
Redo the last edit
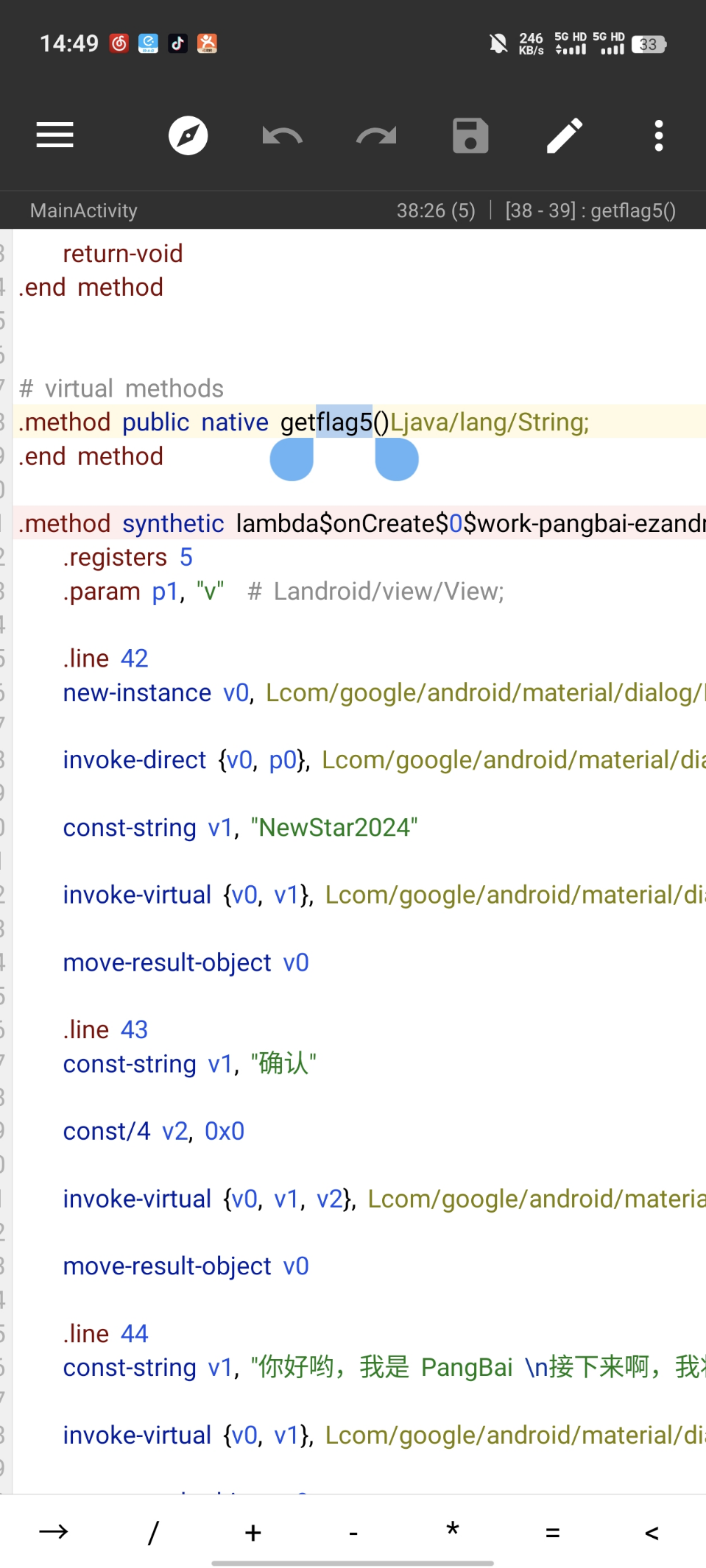pos(376,136)
